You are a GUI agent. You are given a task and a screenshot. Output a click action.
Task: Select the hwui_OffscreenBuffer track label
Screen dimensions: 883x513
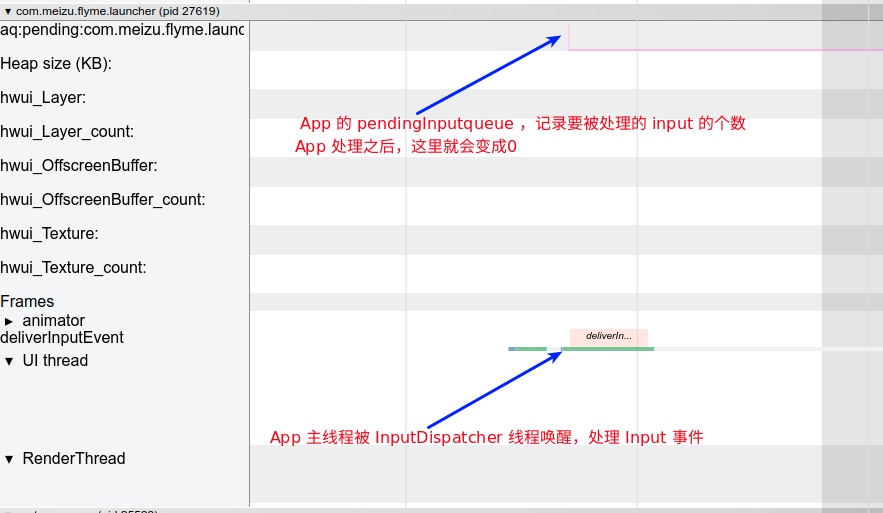point(79,166)
